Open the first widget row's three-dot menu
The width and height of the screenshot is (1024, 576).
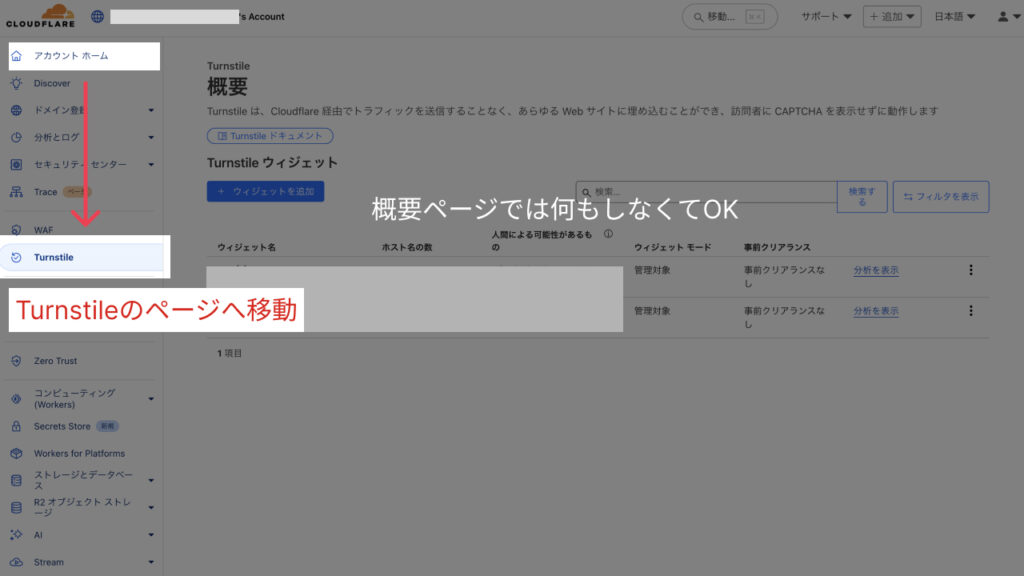click(x=971, y=270)
